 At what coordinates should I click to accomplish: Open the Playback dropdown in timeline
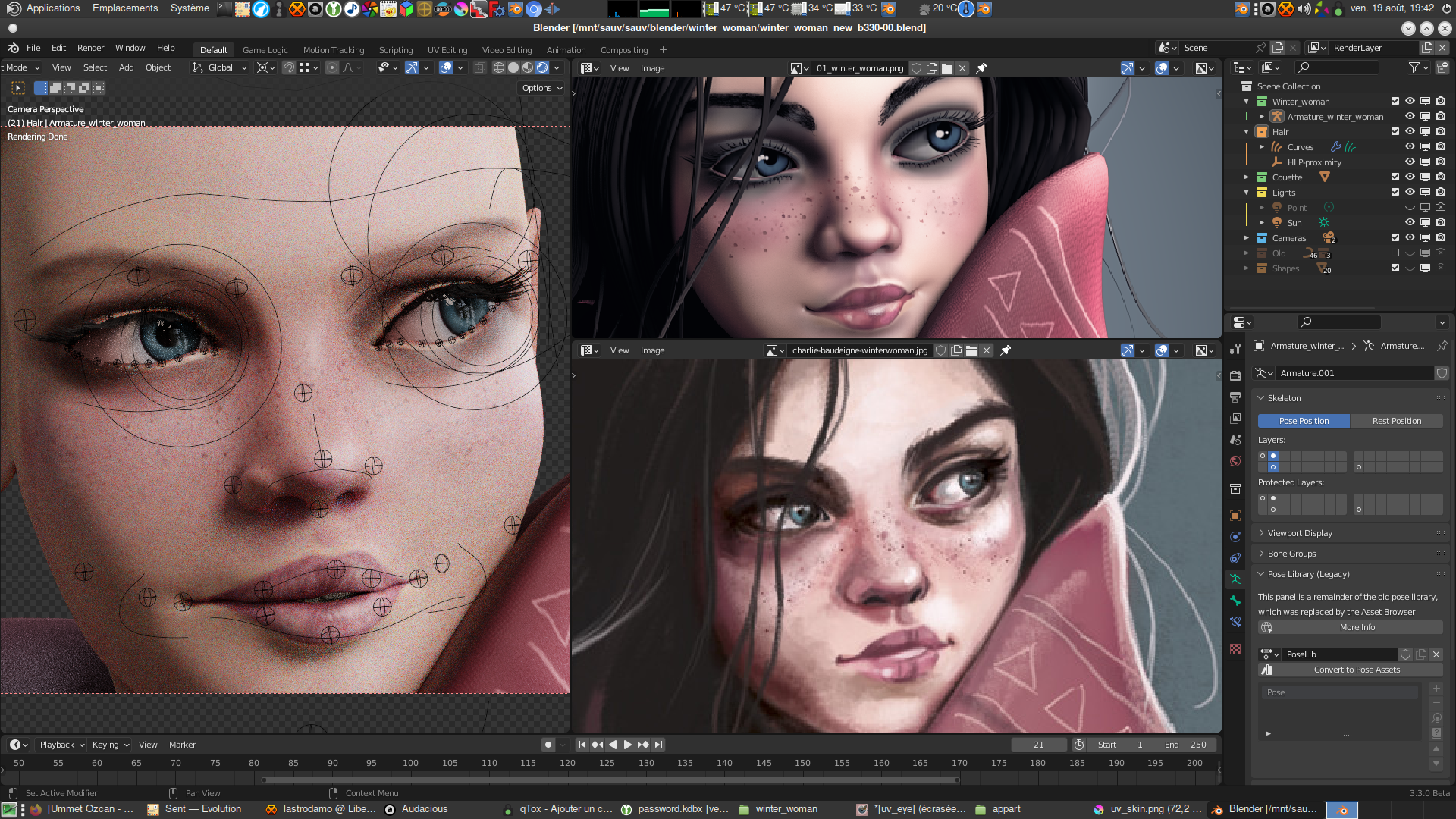[x=61, y=745]
